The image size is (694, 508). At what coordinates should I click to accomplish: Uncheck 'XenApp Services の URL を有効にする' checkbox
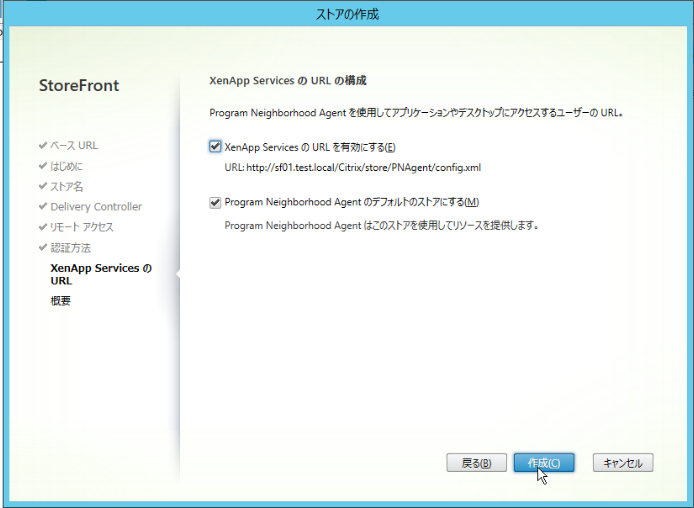tap(215, 146)
